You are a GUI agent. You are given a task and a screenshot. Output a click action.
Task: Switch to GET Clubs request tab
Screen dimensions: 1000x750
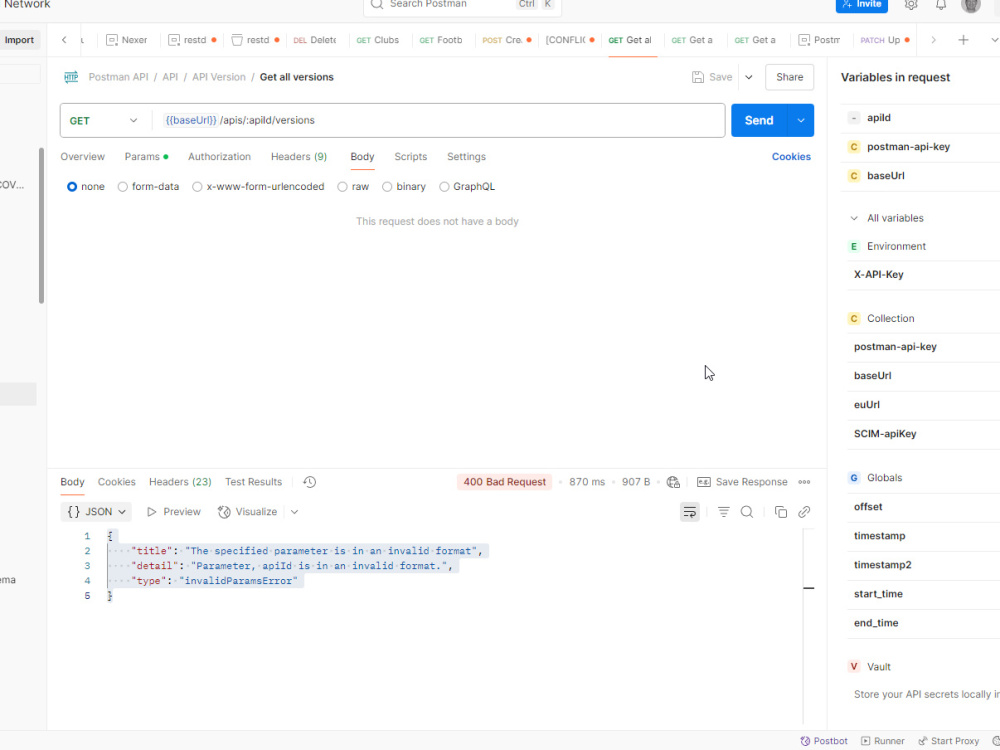378,40
